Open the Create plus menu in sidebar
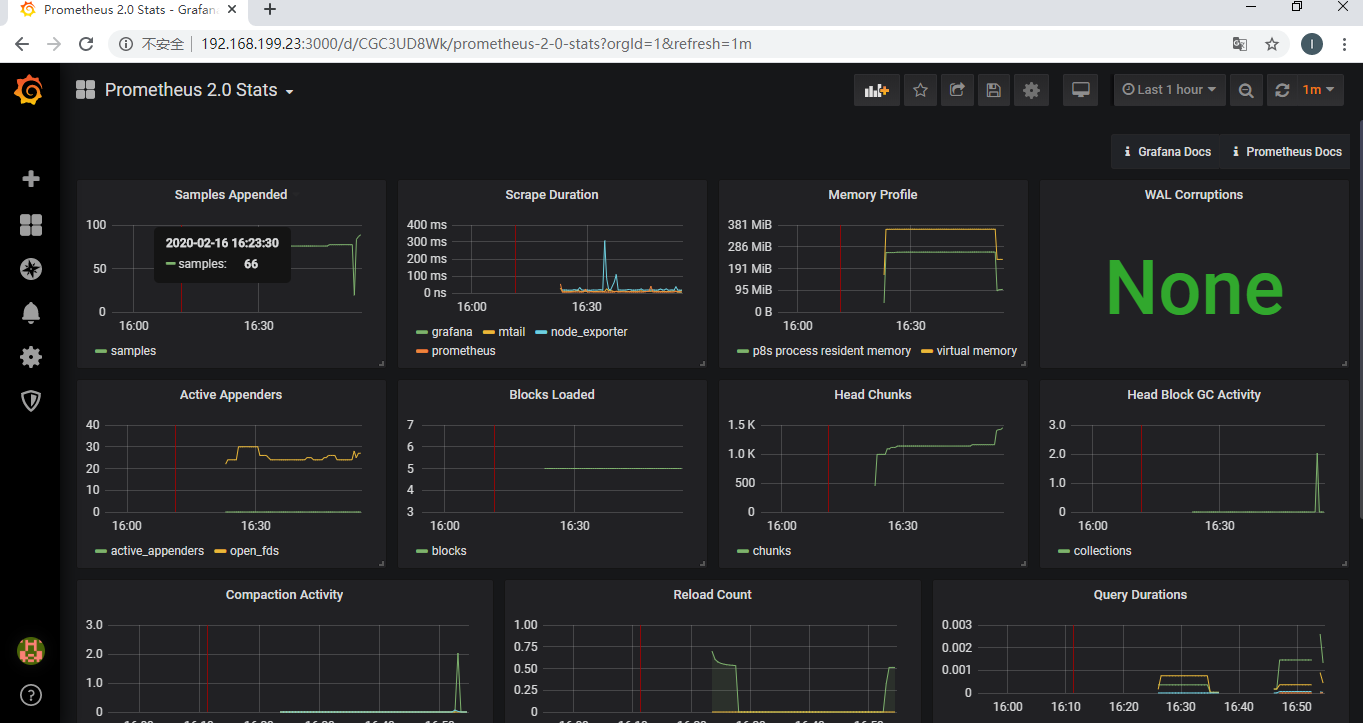This screenshot has height=723, width=1363. 31,178
